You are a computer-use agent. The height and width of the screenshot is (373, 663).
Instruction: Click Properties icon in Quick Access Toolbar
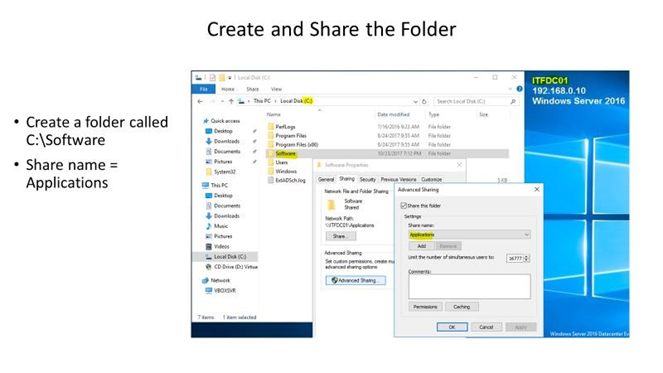pyautogui.click(x=212, y=78)
